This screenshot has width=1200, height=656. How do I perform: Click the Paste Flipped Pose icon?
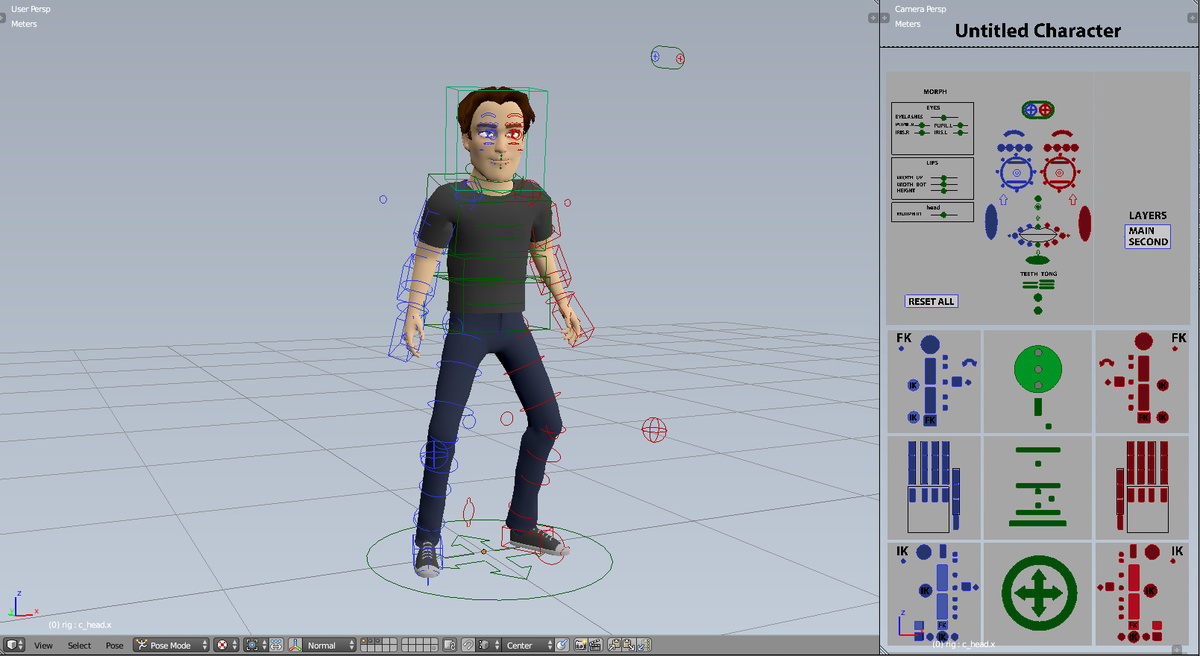coord(643,645)
